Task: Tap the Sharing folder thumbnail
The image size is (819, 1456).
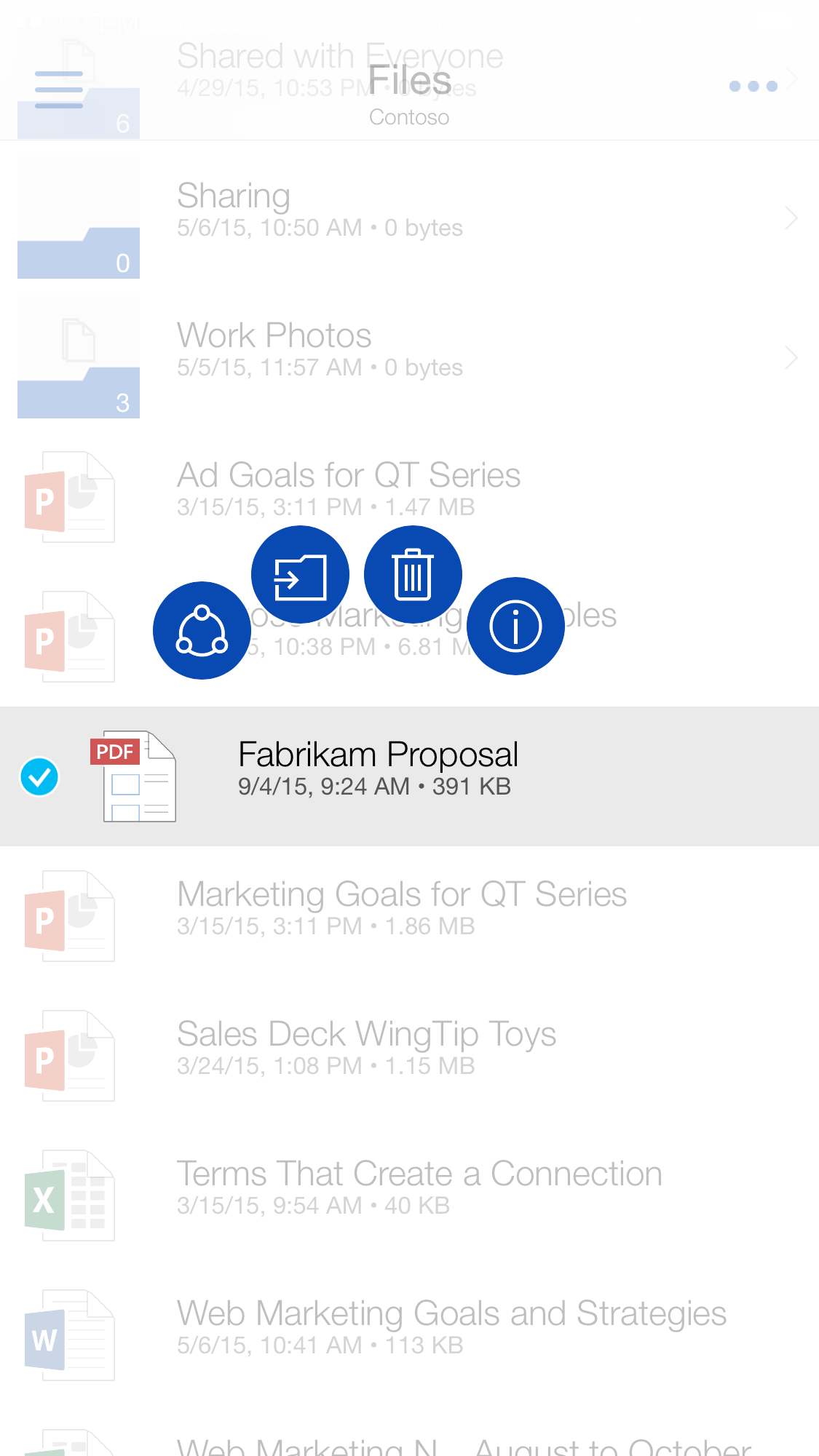Action: [x=79, y=218]
